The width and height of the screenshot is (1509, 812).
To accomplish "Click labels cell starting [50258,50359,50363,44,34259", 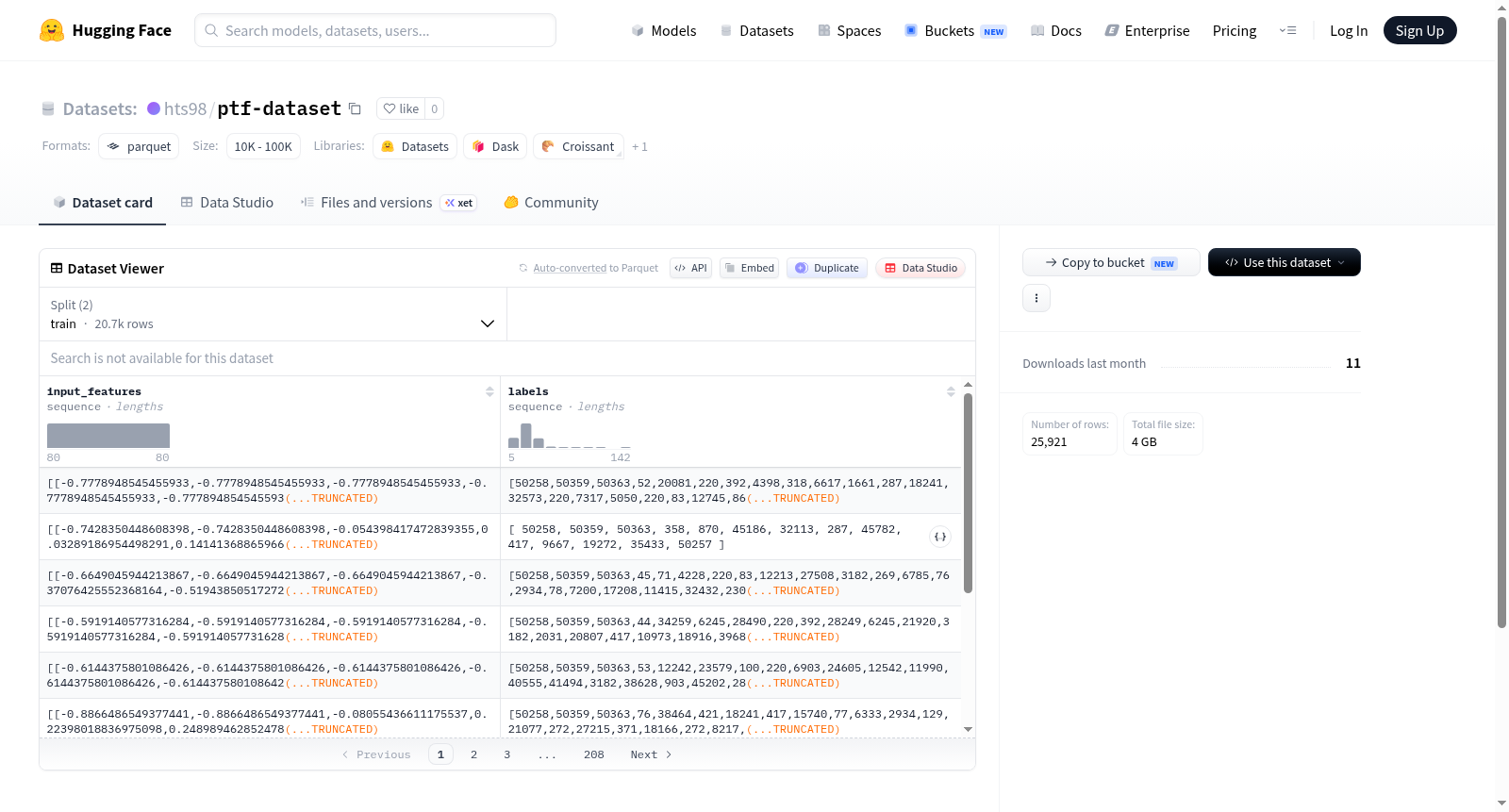I will pos(730,629).
